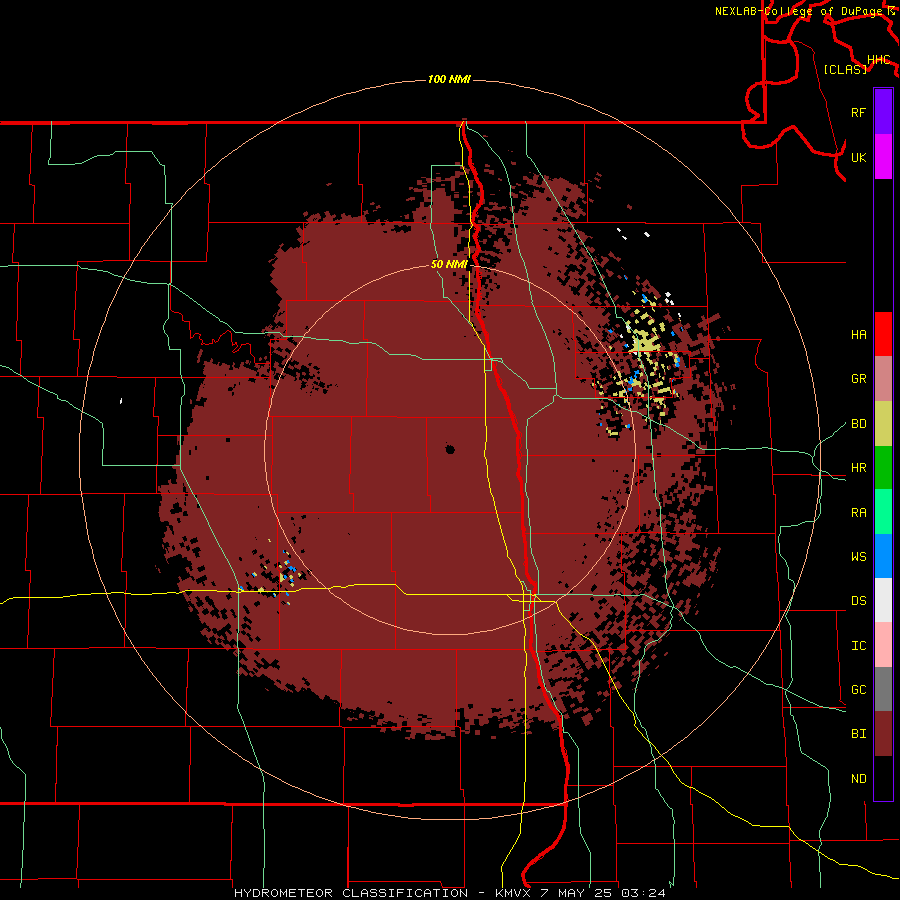900x900 pixels.
Task: Click the WS blue legend swatch
Action: (x=883, y=556)
